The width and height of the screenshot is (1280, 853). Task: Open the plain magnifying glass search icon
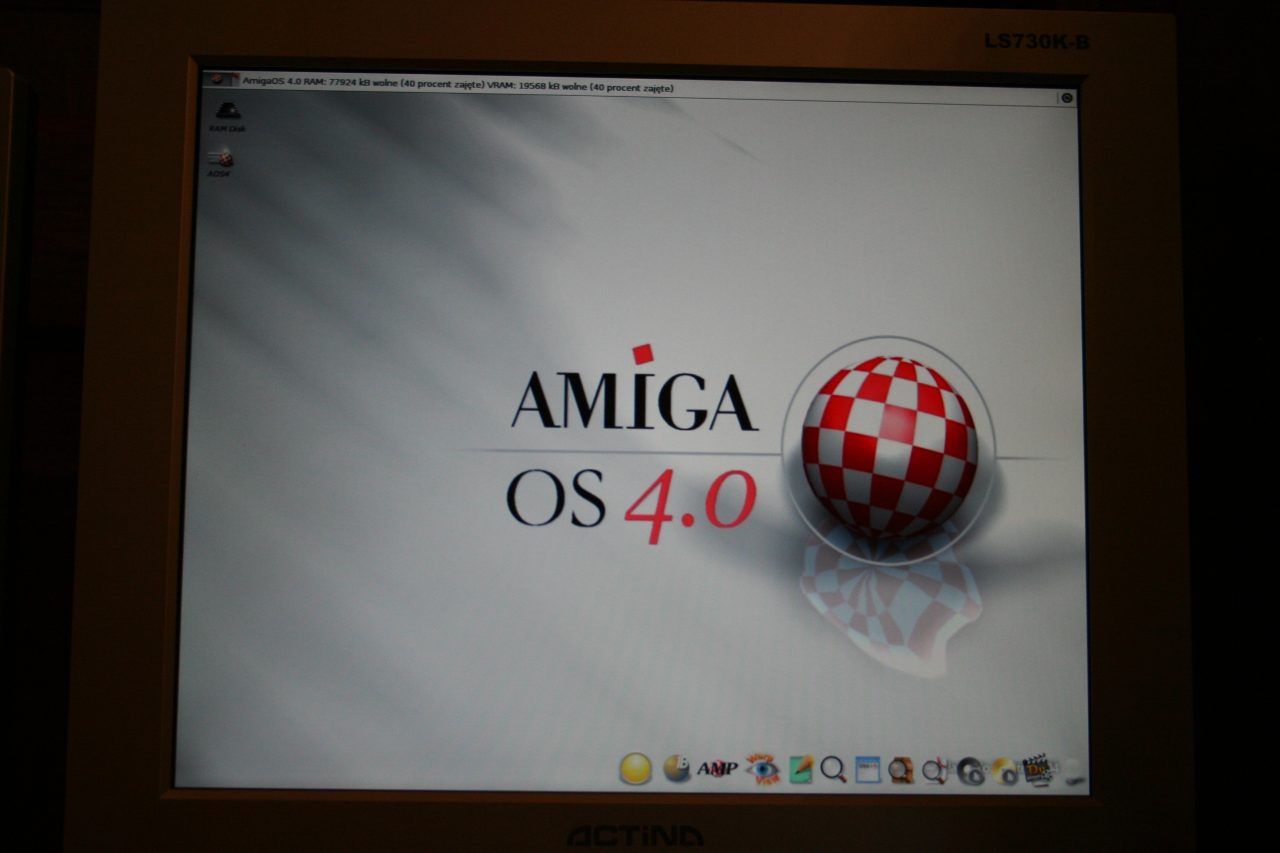coord(833,769)
